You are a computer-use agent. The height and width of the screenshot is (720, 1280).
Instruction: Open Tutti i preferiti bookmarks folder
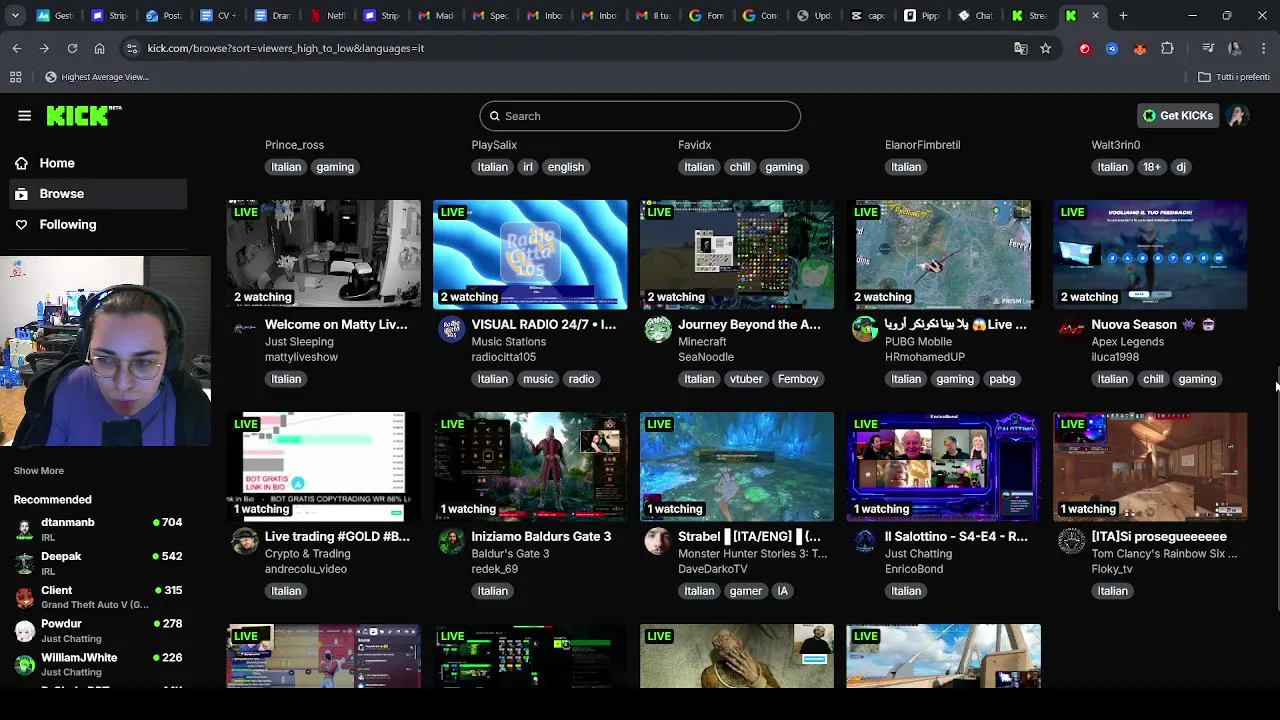click(x=1234, y=77)
